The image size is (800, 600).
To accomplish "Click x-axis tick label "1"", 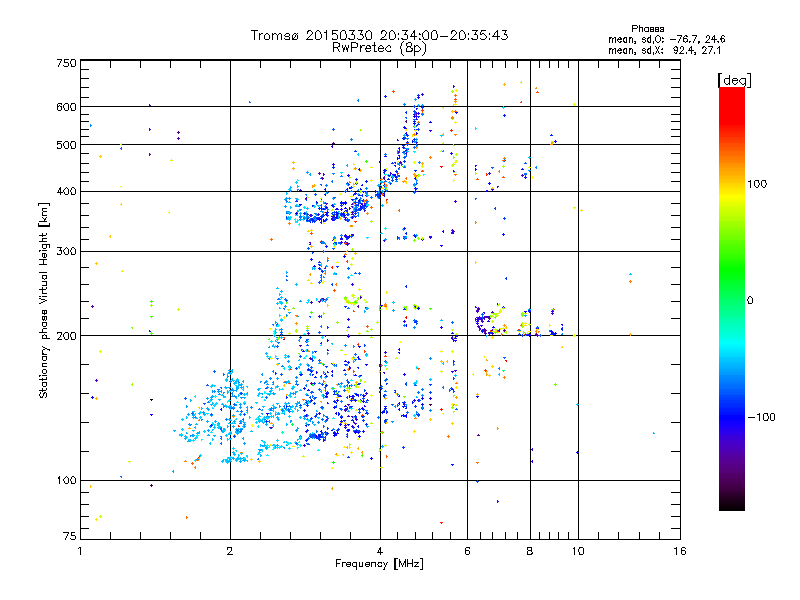I will point(80,551).
